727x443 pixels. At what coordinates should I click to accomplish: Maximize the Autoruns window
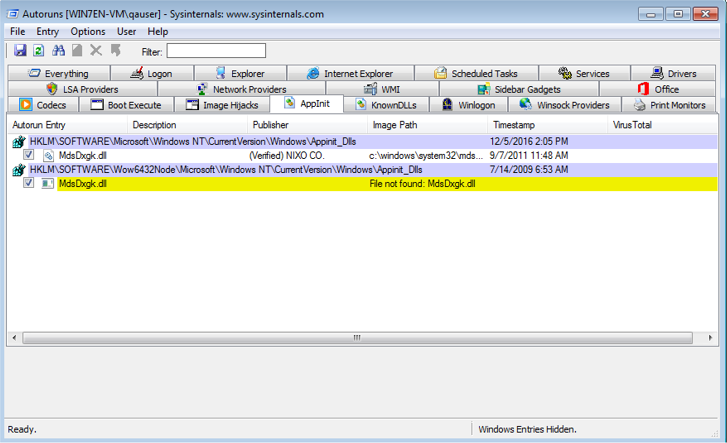click(678, 14)
